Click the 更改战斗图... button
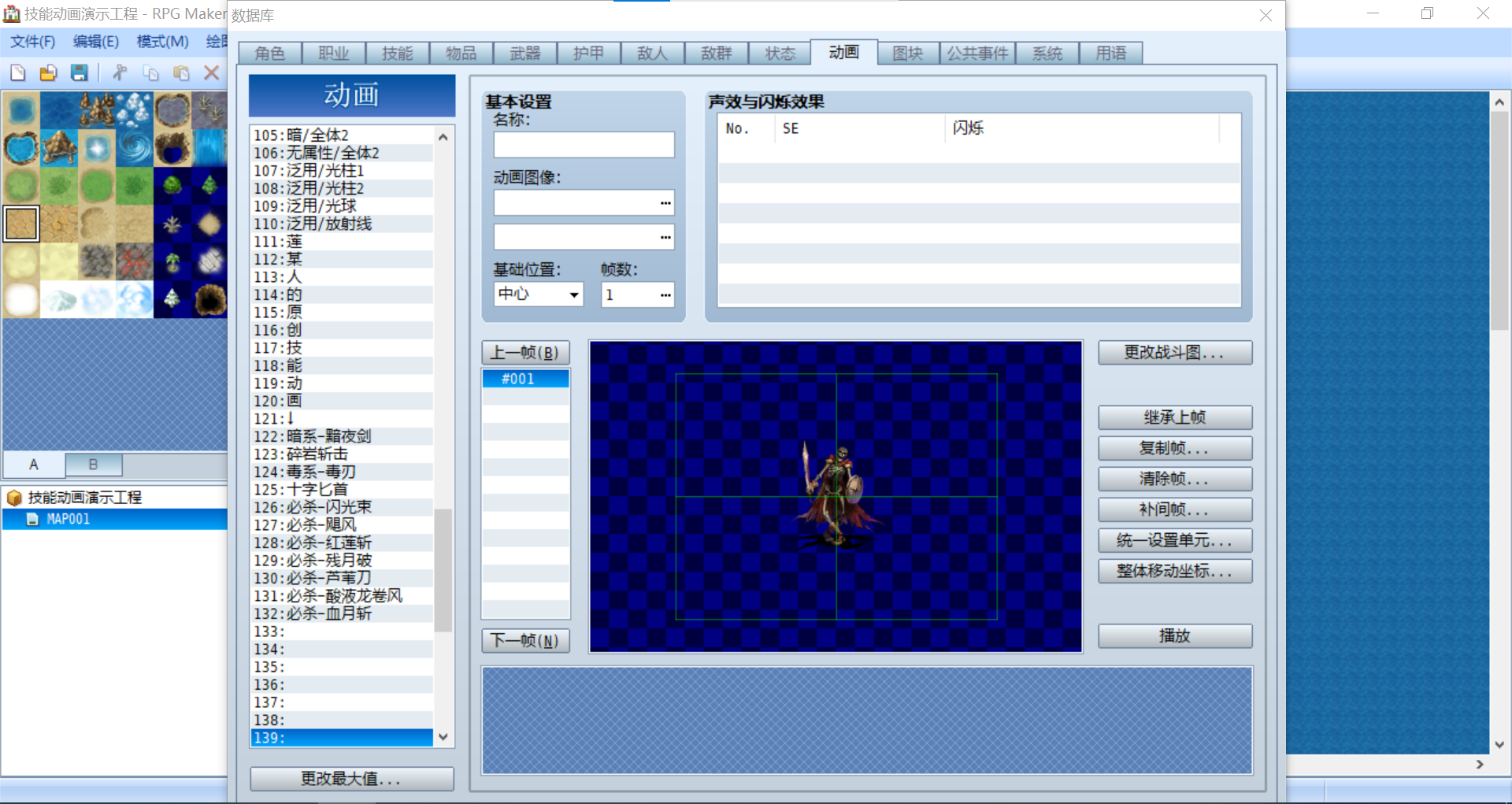 1175,353
